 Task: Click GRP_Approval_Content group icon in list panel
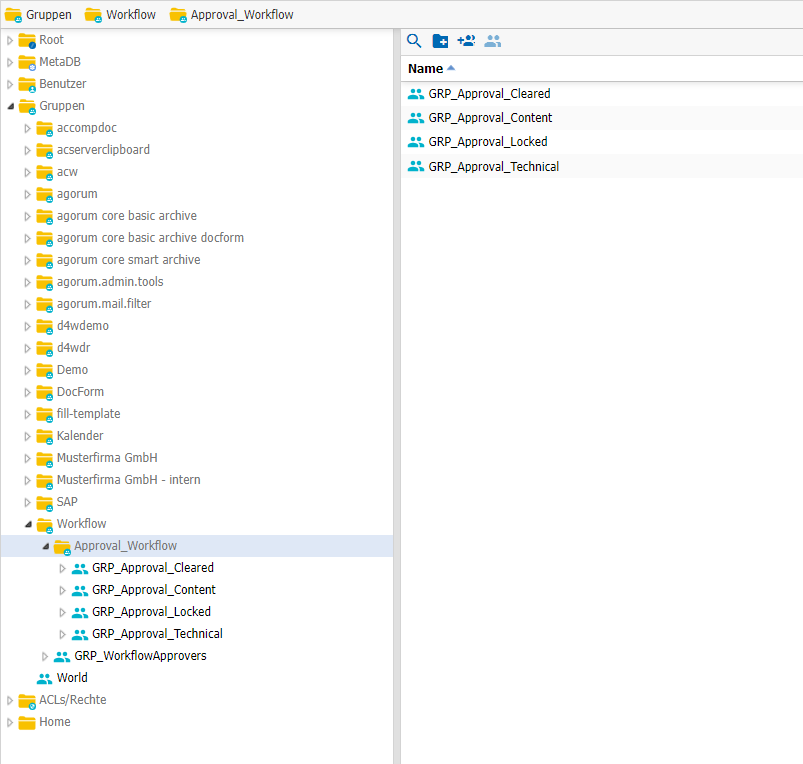tap(416, 118)
